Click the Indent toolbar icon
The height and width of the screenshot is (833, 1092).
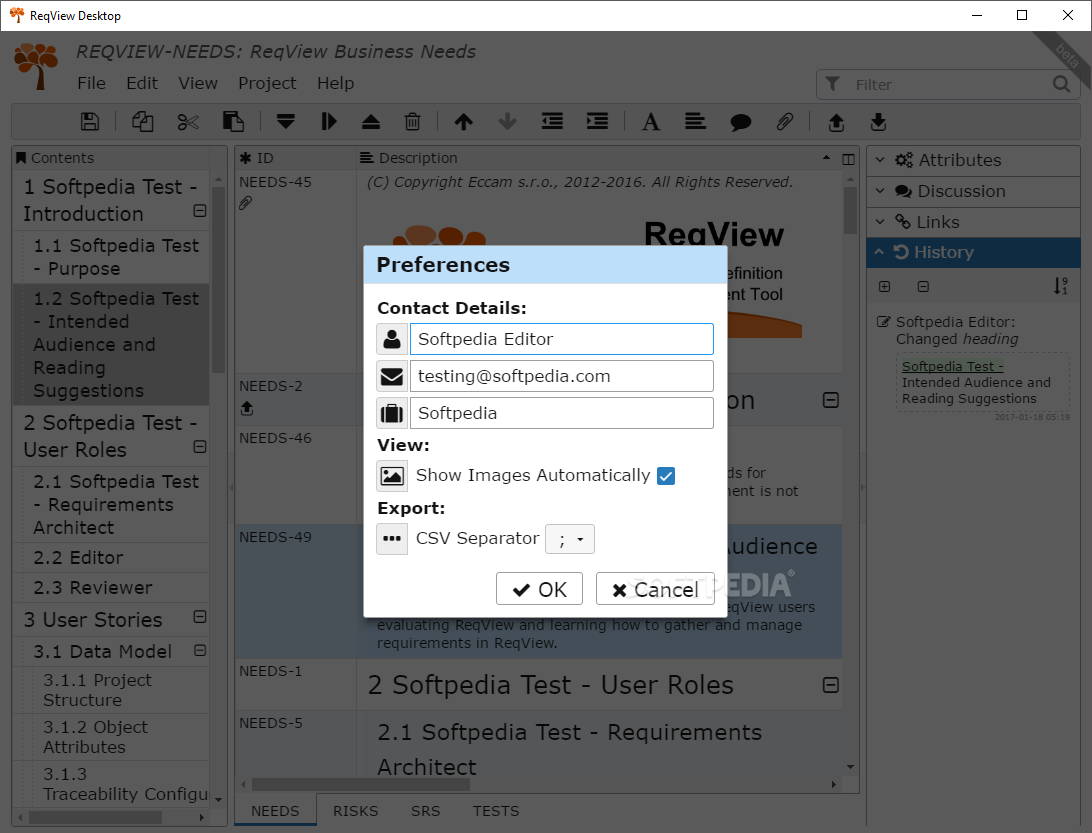597,122
